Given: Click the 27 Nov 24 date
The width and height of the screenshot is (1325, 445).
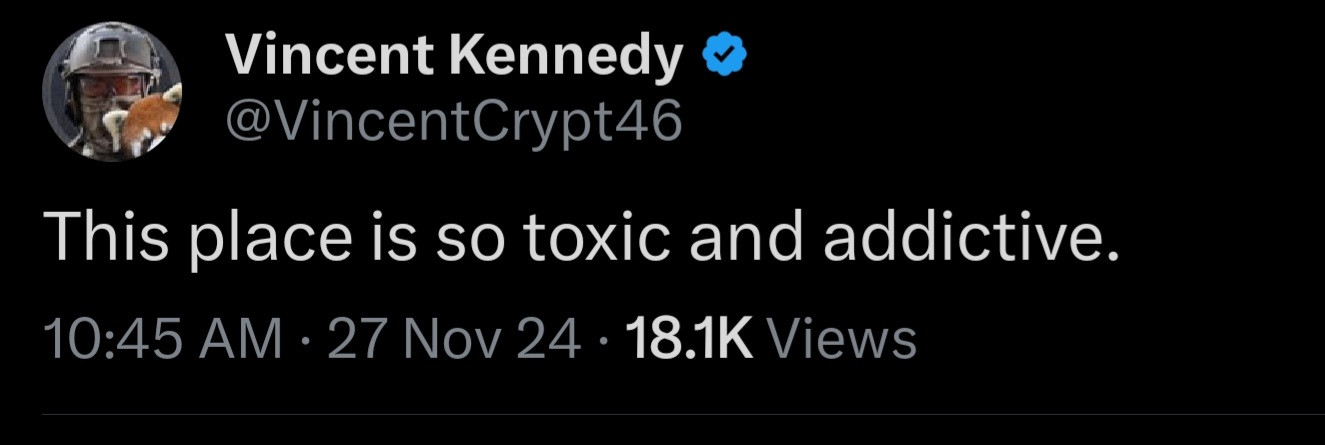Looking at the screenshot, I should coord(454,338).
